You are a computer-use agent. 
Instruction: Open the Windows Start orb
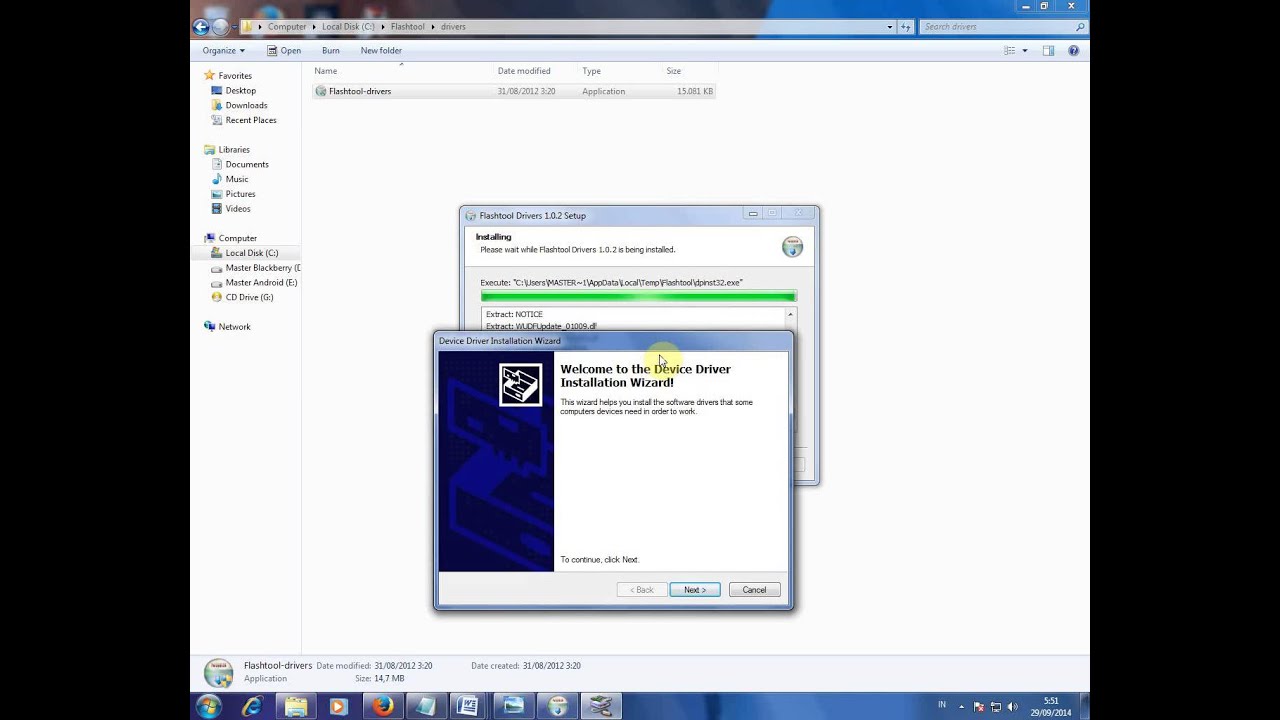pos(208,706)
